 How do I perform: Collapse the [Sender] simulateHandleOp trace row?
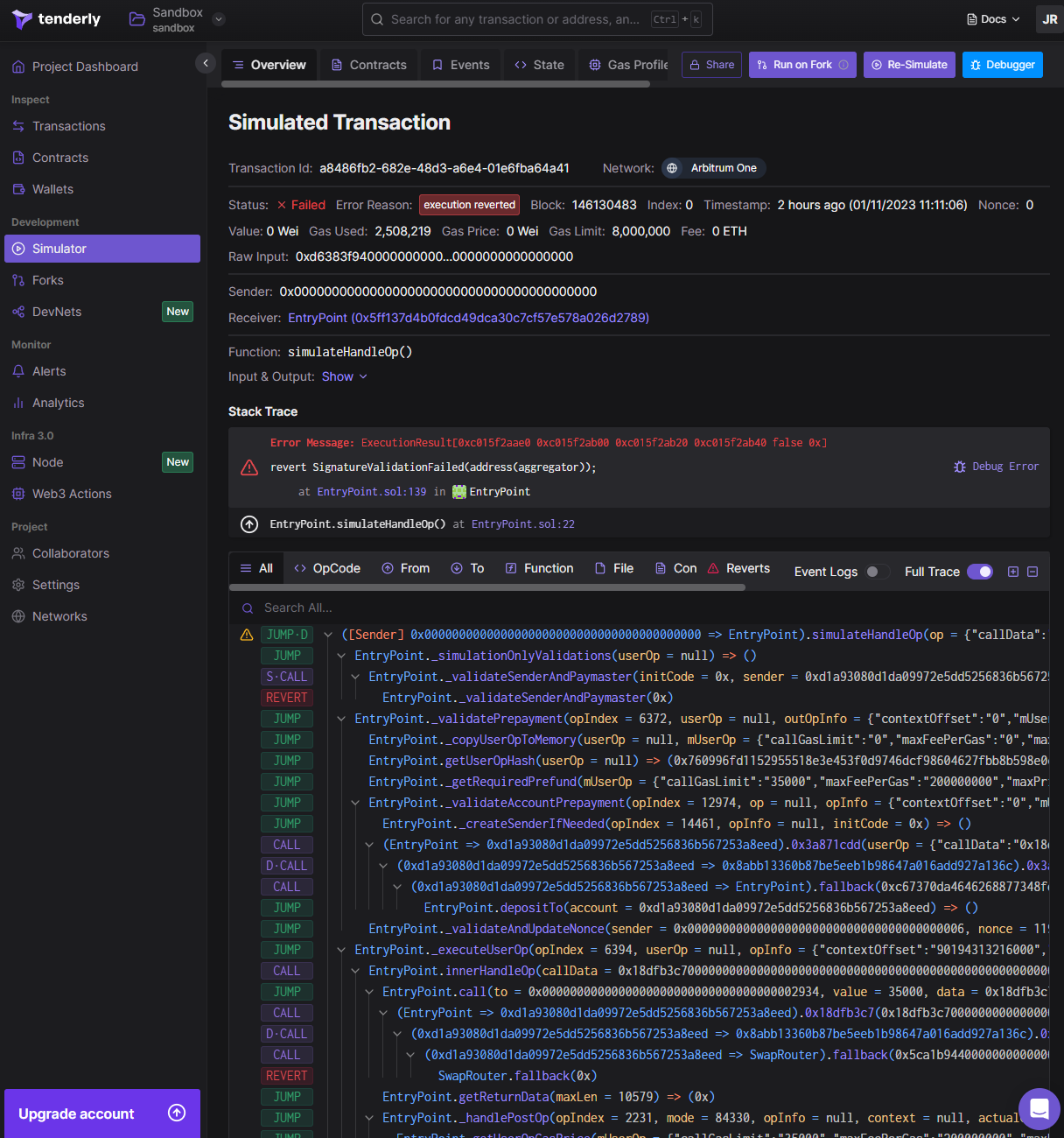[x=328, y=635]
